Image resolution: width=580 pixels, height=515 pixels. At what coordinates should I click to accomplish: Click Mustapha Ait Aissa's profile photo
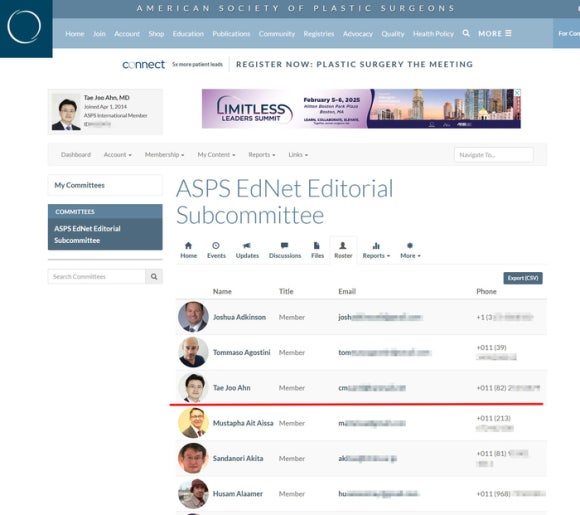click(x=193, y=423)
